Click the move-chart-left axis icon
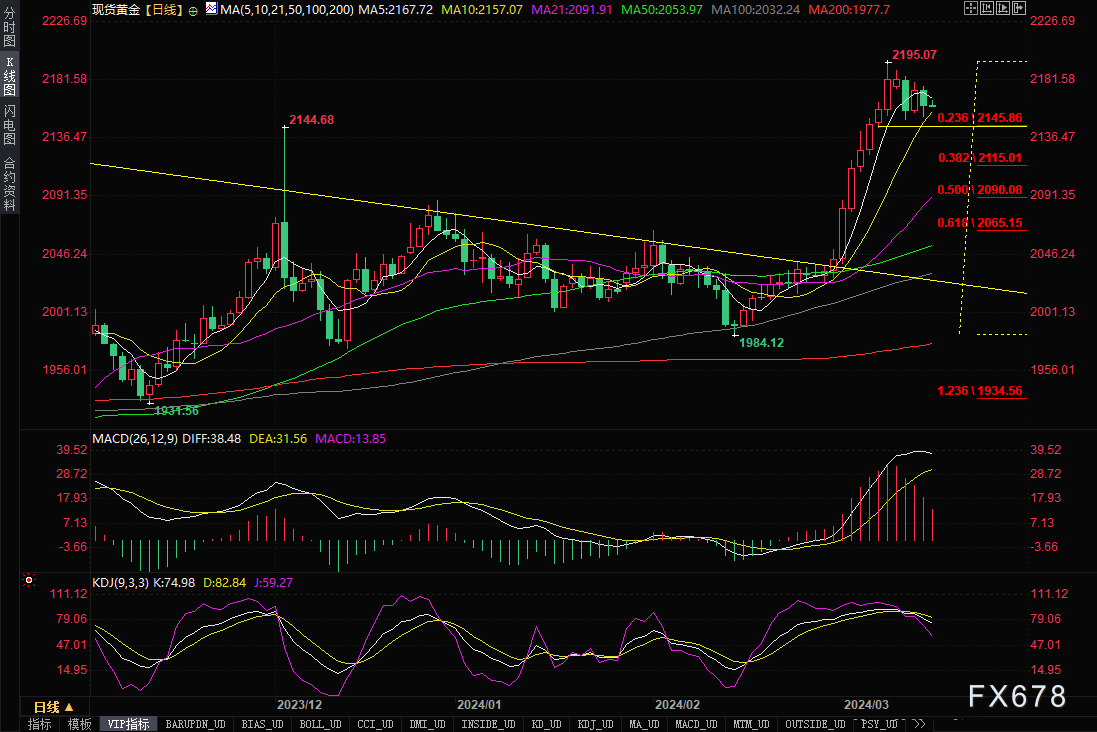 coord(986,8)
